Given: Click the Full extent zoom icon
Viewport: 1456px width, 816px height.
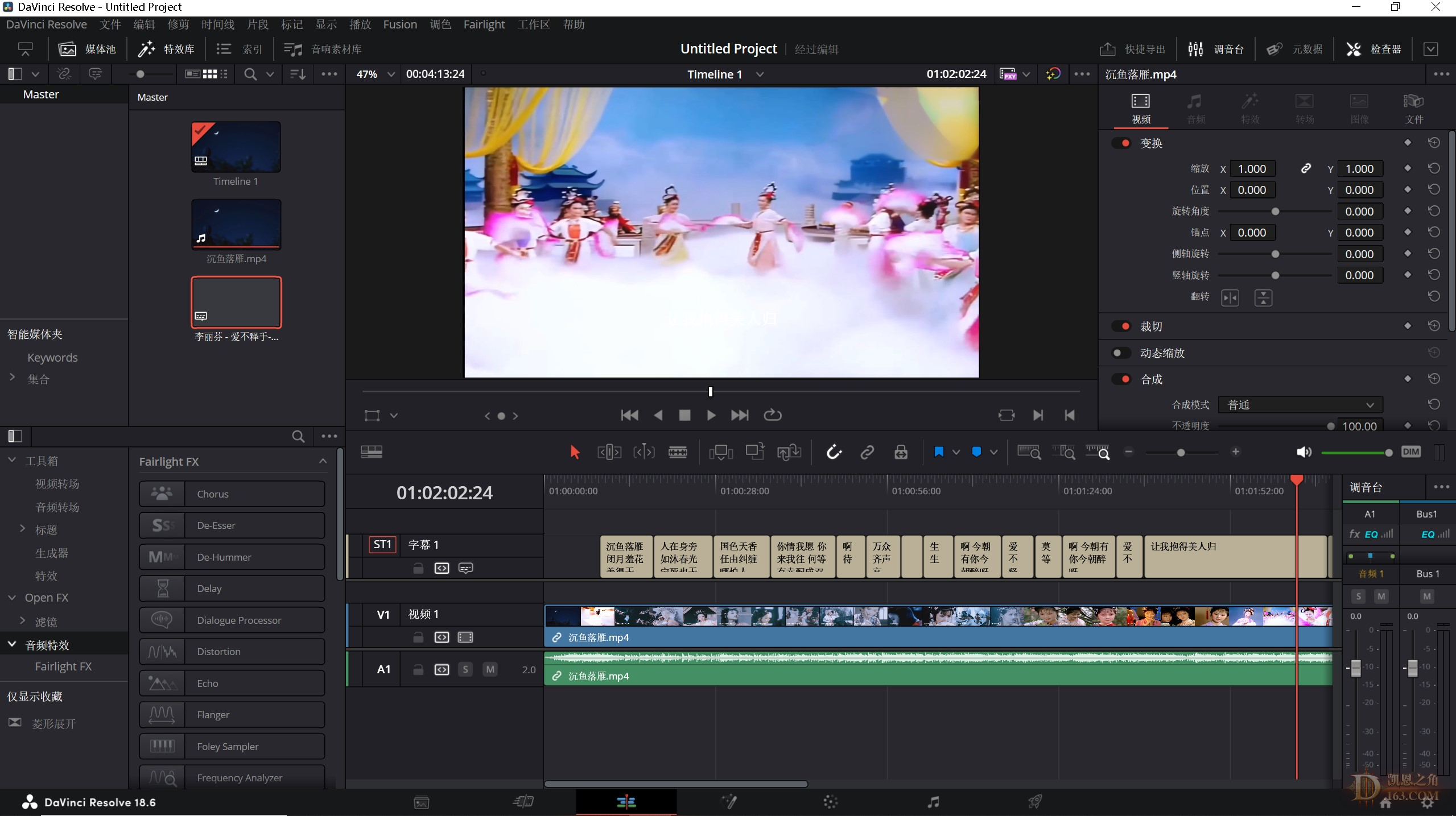Looking at the screenshot, I should coord(1029,453).
